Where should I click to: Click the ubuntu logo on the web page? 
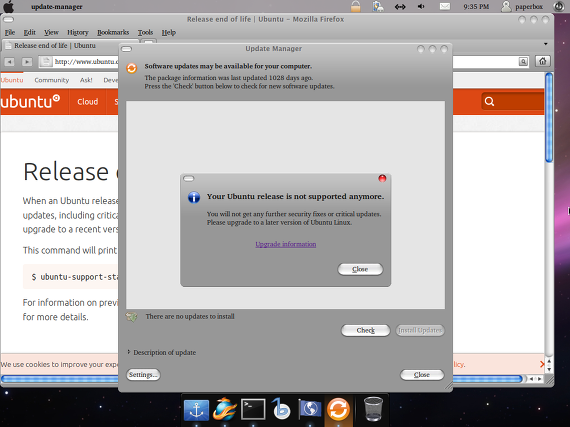click(30, 101)
